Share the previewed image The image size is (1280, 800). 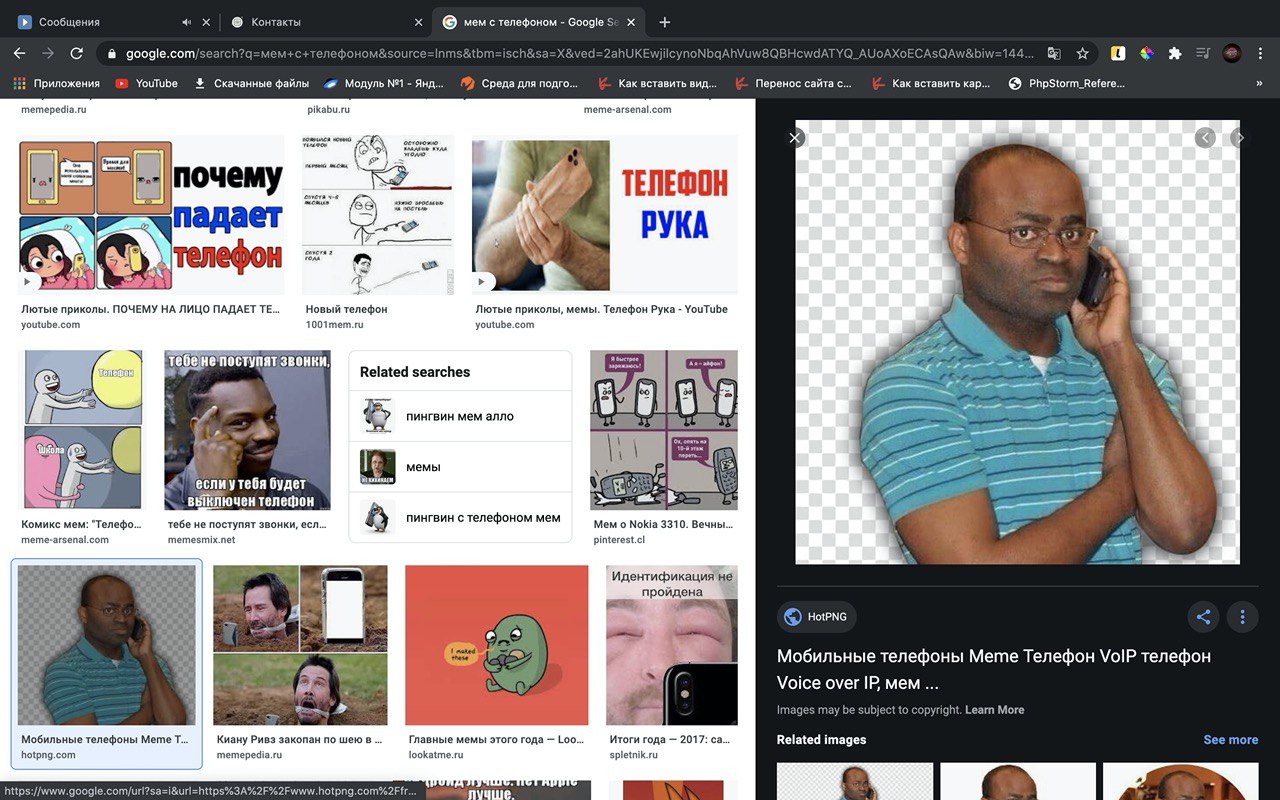pyautogui.click(x=1203, y=617)
